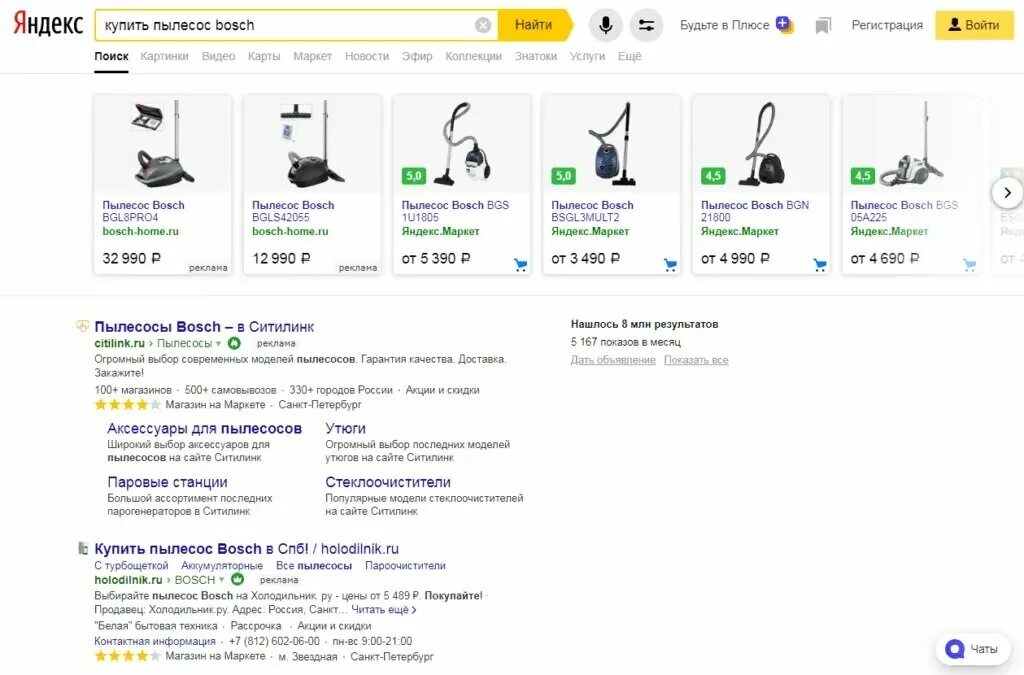Click the Citilink favicon icon
Viewport: 1024px width, 675px height.
(x=83, y=326)
